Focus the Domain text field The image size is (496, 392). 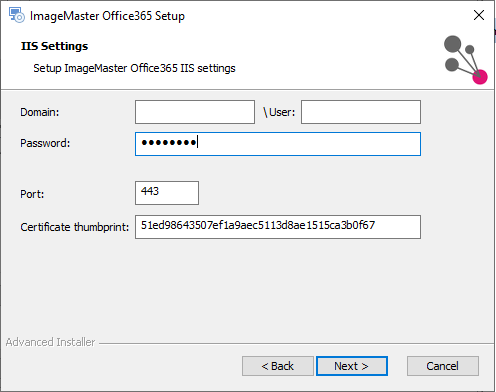tap(195, 112)
